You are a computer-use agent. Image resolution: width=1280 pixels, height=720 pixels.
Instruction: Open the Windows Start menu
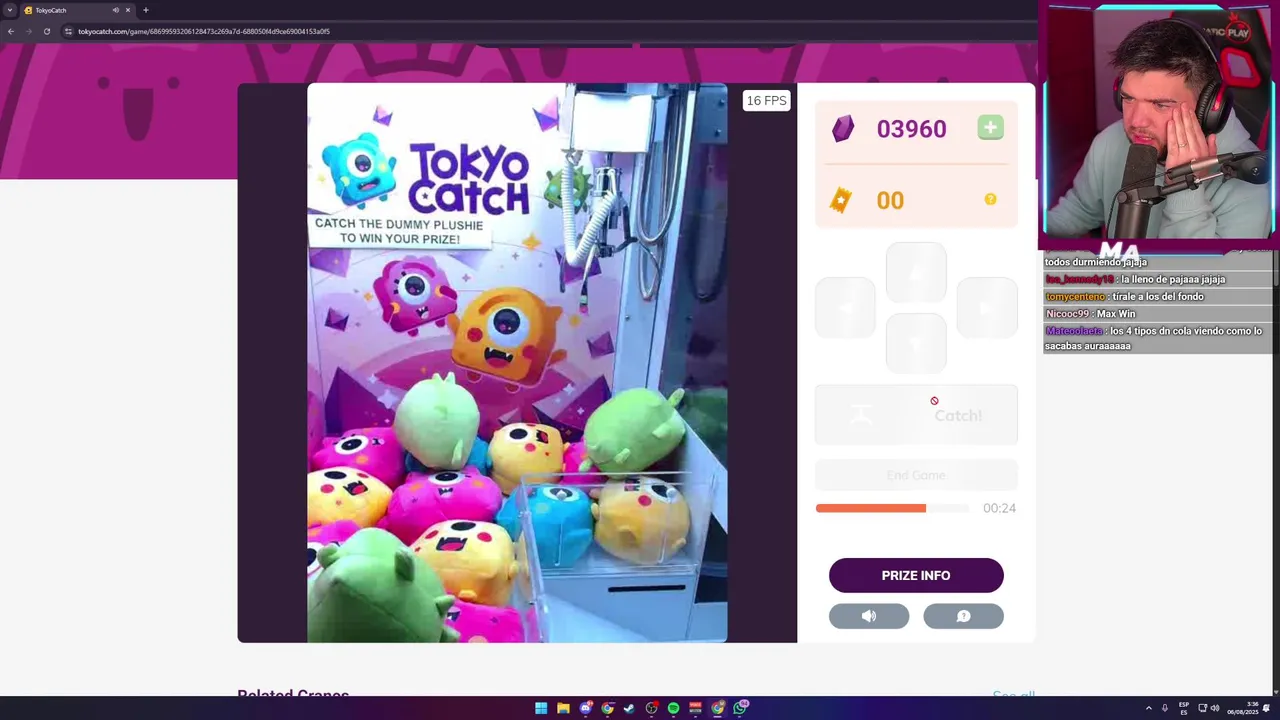pyautogui.click(x=541, y=708)
